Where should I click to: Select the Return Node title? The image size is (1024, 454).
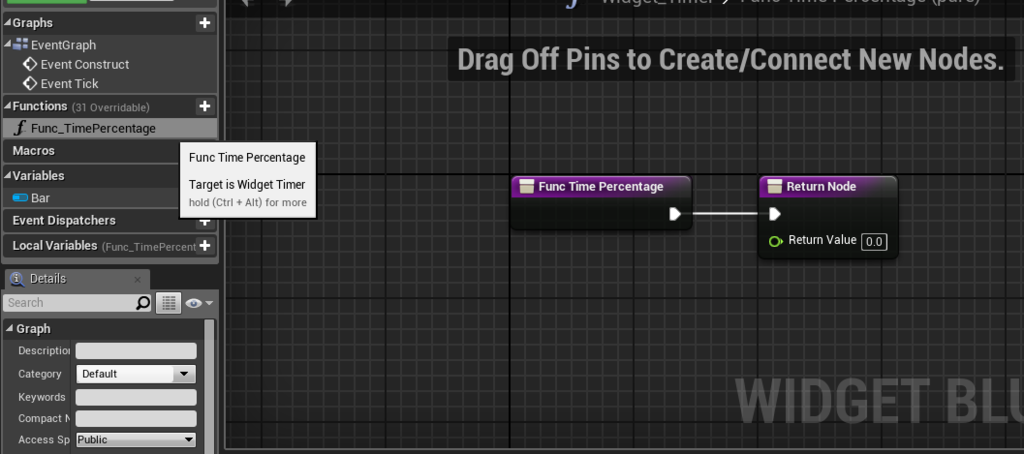821,186
